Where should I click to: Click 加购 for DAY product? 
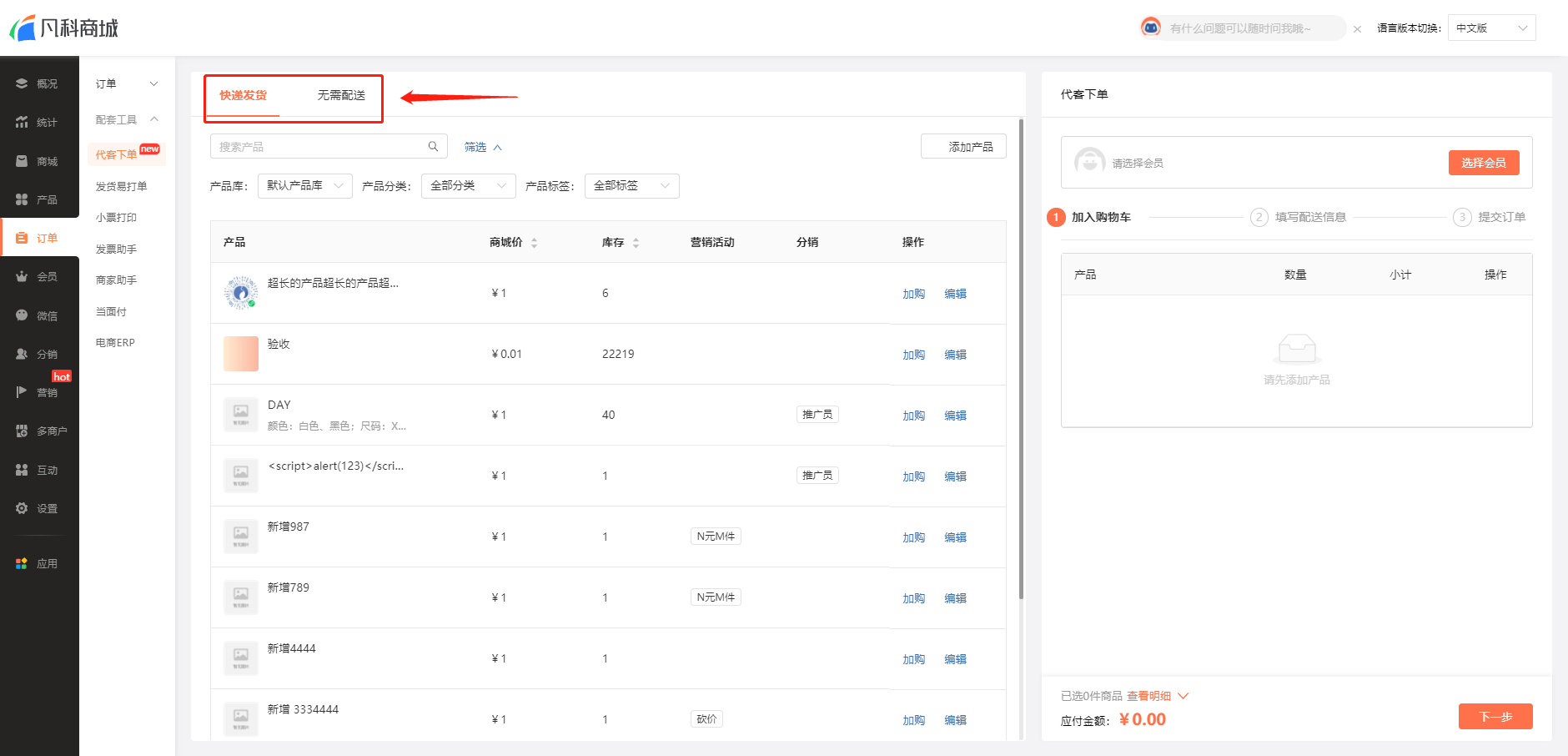913,416
